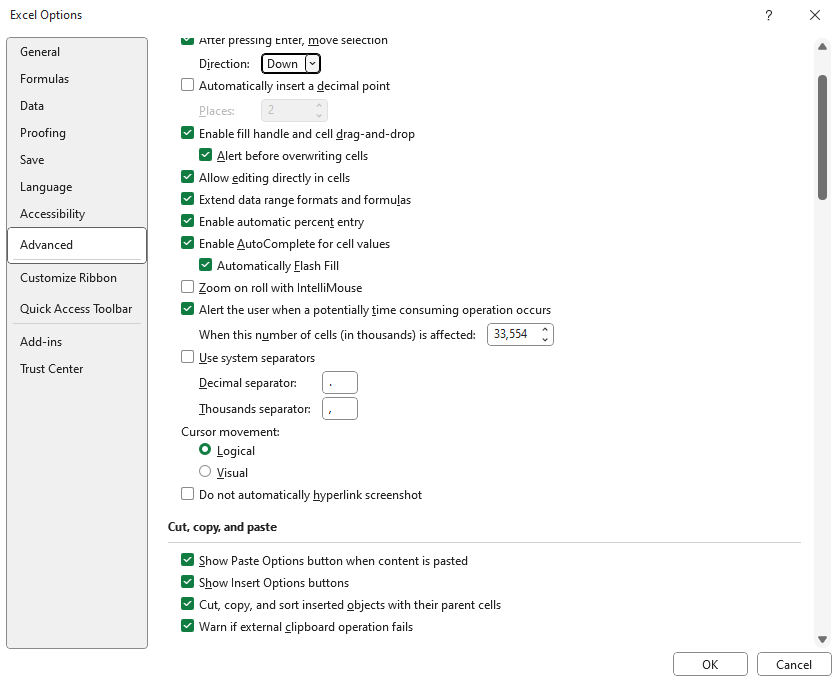The width and height of the screenshot is (838, 682).
Task: Select the Visual cursor movement option
Action: (205, 472)
